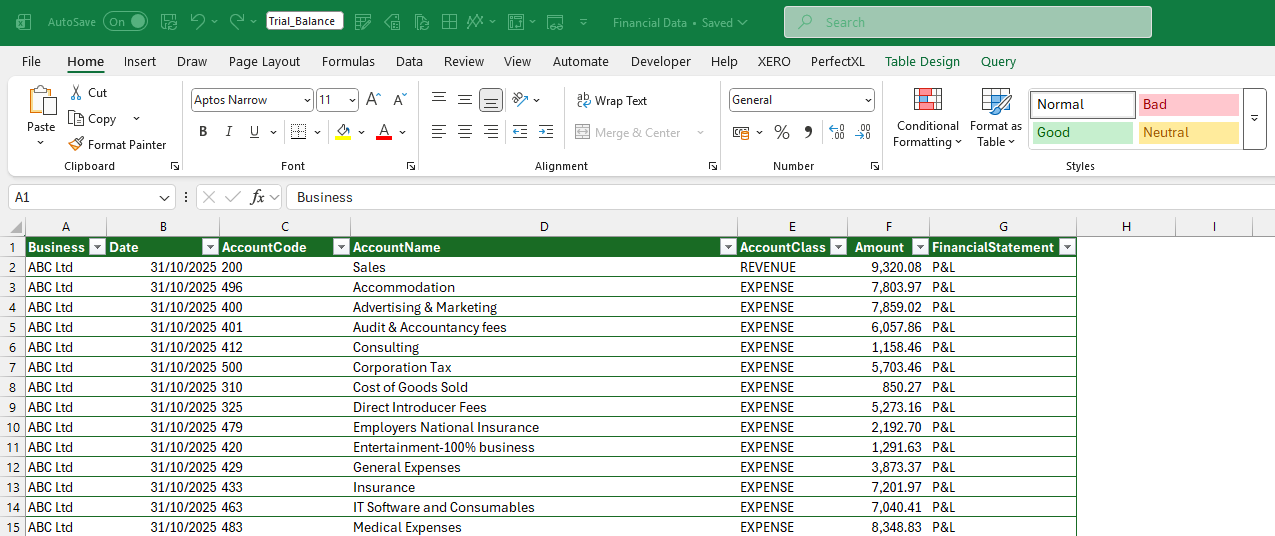1275x536 pixels.
Task: Open the font name dropdown
Action: coord(306,100)
